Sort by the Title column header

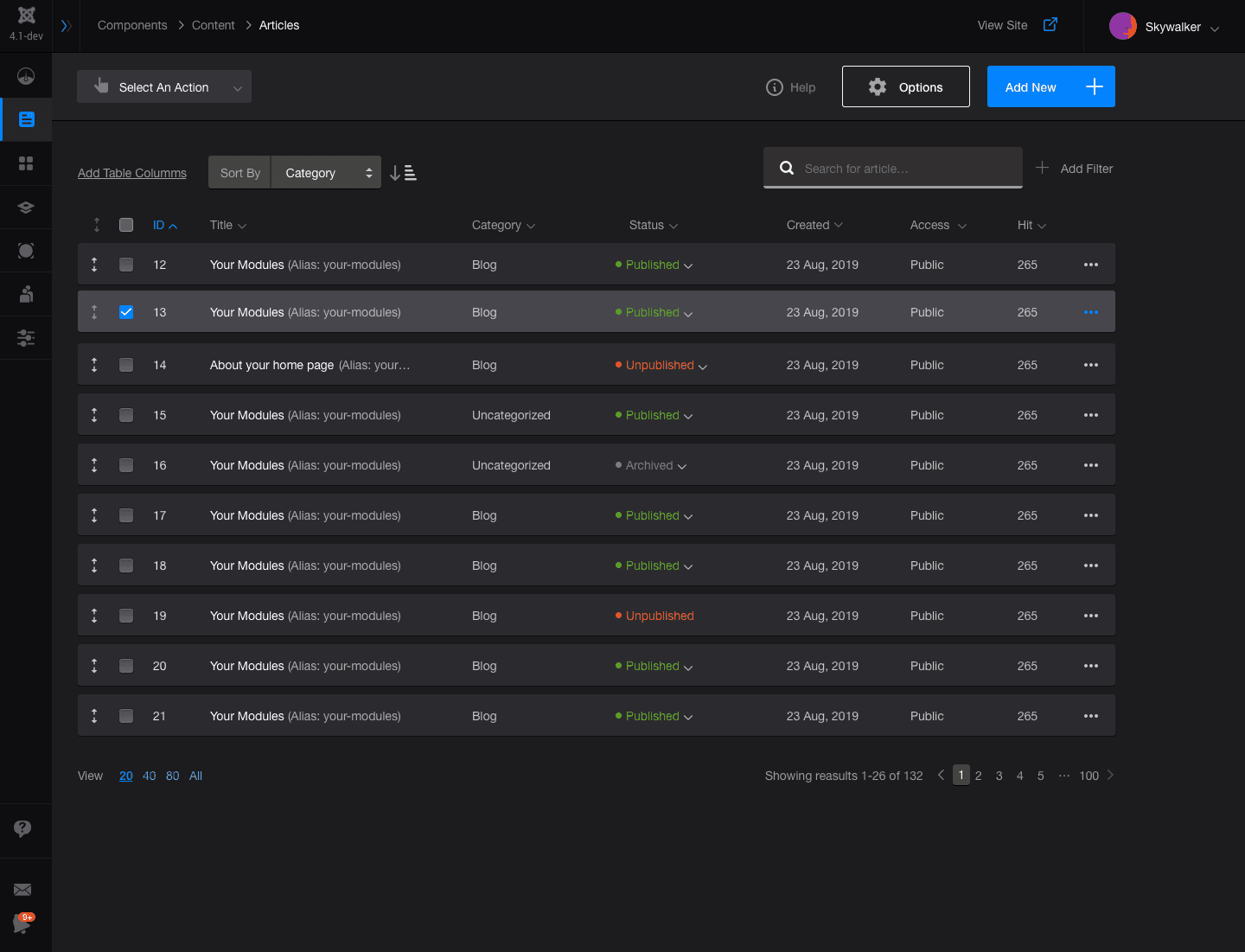(x=228, y=225)
